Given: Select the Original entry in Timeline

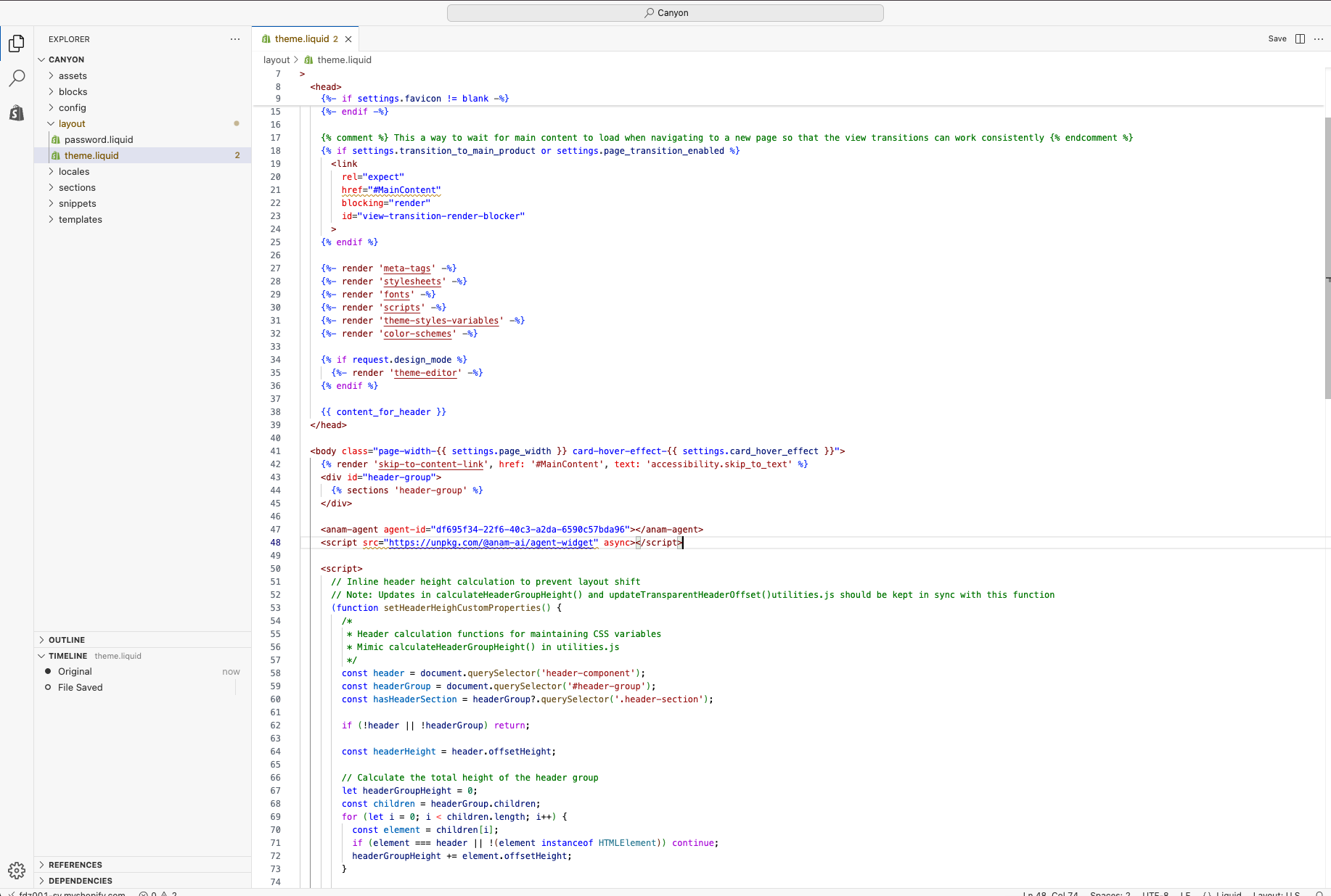Looking at the screenshot, I should [75, 671].
